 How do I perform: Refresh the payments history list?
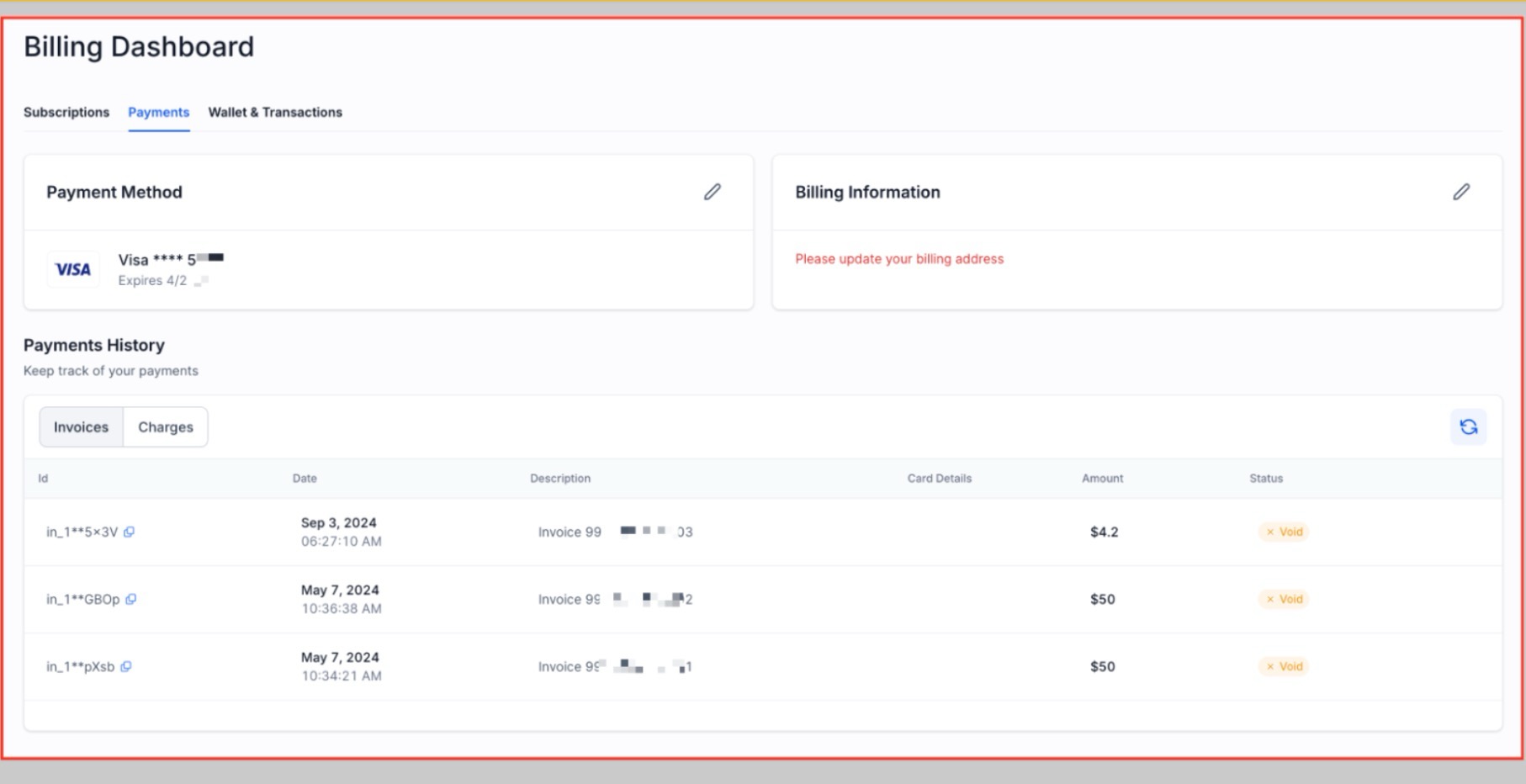tap(1468, 426)
